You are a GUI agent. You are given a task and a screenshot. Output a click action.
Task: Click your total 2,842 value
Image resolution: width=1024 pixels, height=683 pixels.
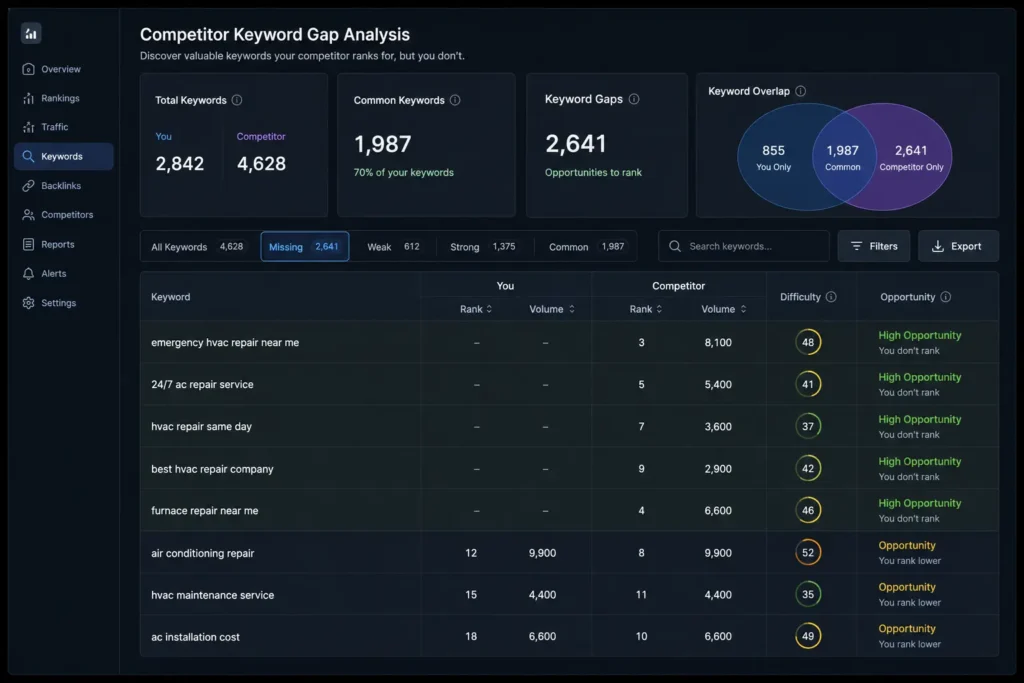(180, 163)
